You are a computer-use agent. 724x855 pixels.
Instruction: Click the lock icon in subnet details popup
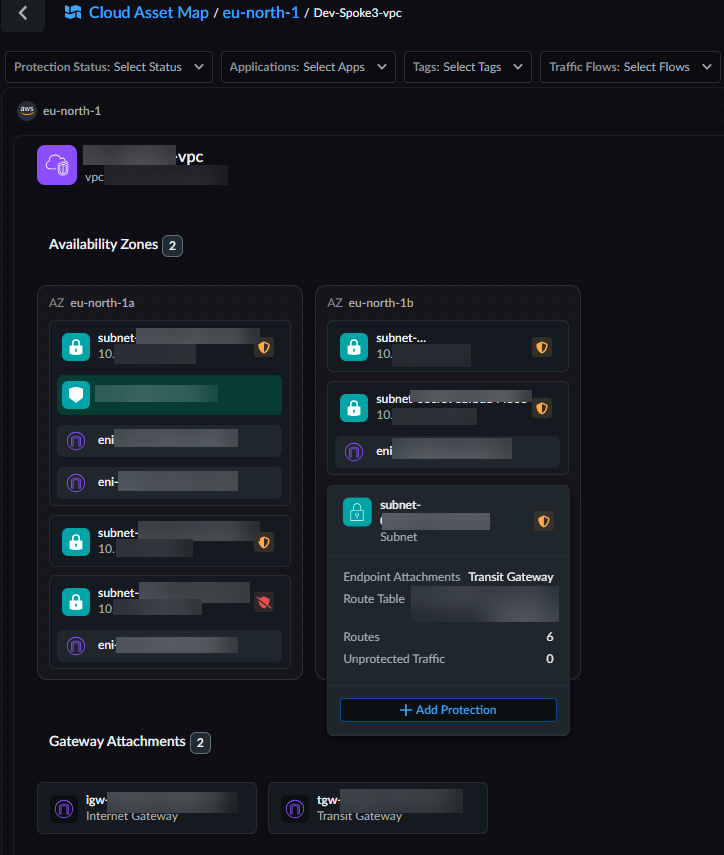pyautogui.click(x=357, y=513)
